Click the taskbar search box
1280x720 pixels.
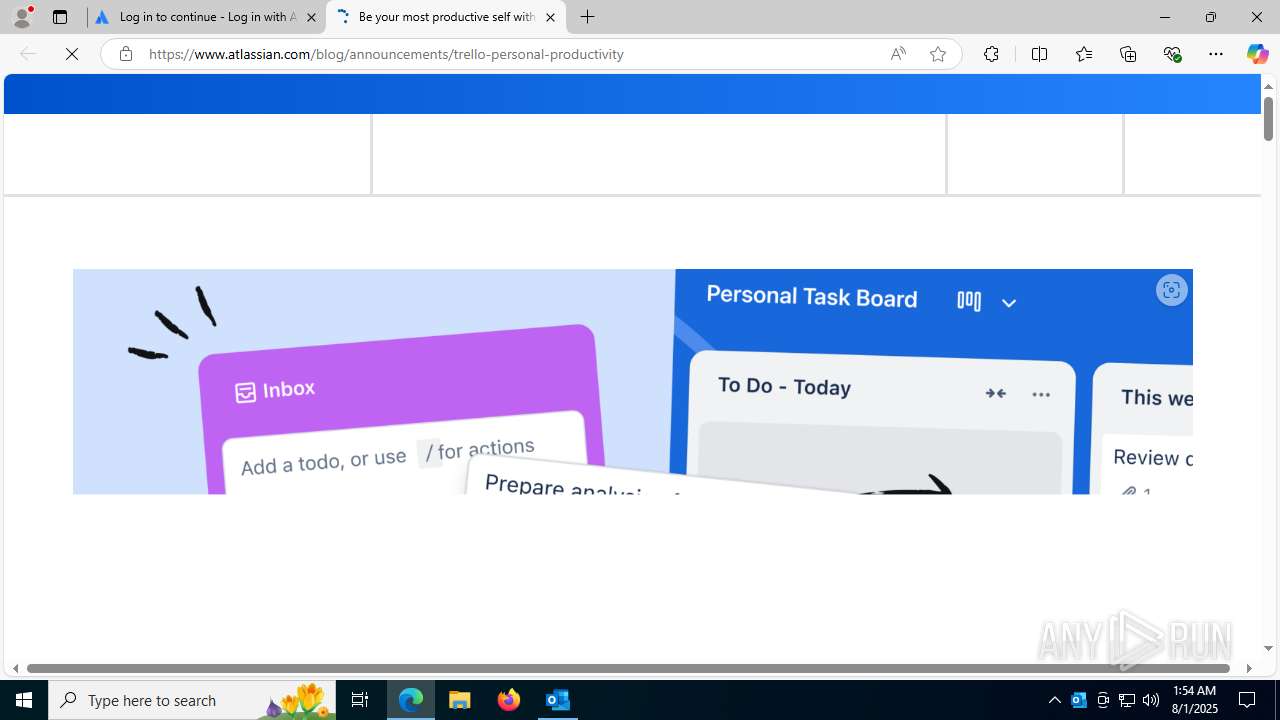(x=192, y=700)
